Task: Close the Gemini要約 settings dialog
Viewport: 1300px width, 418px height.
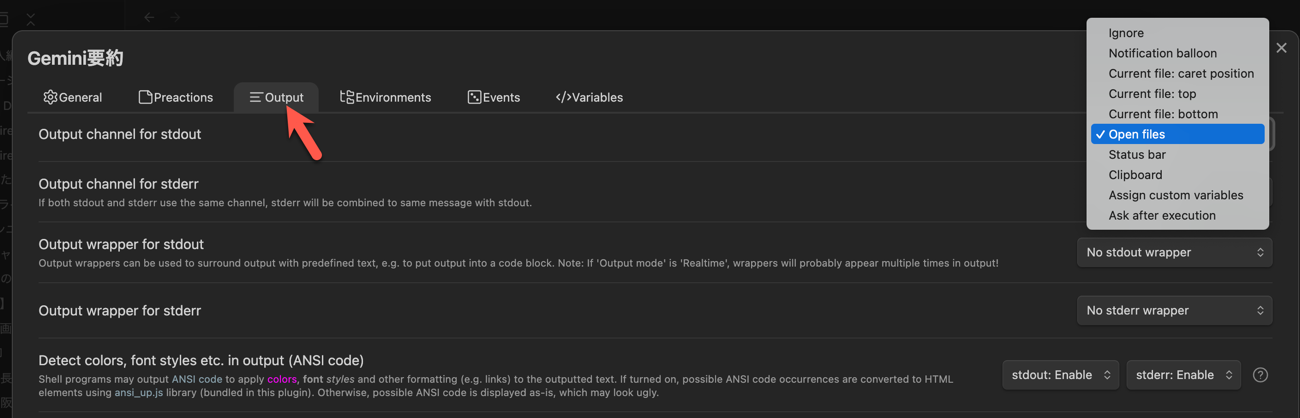Action: (x=1281, y=48)
